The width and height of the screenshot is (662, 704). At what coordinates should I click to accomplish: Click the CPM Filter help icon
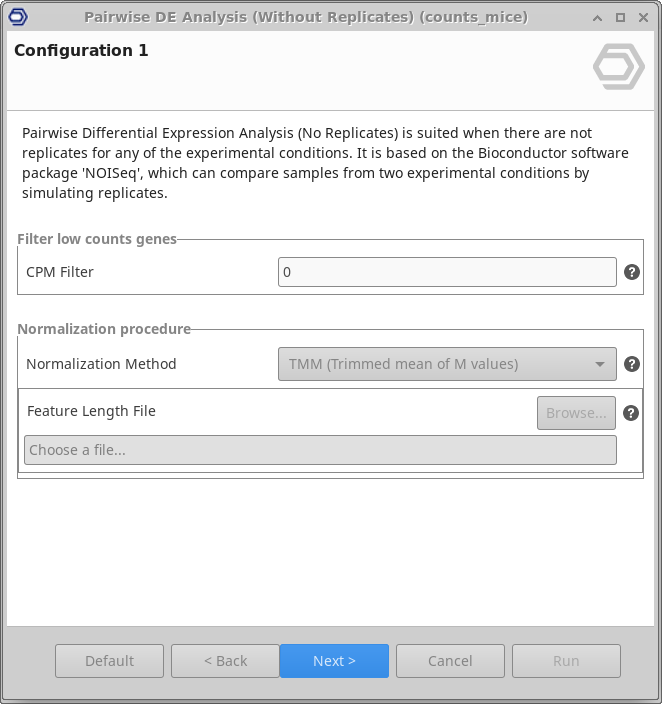(x=632, y=272)
